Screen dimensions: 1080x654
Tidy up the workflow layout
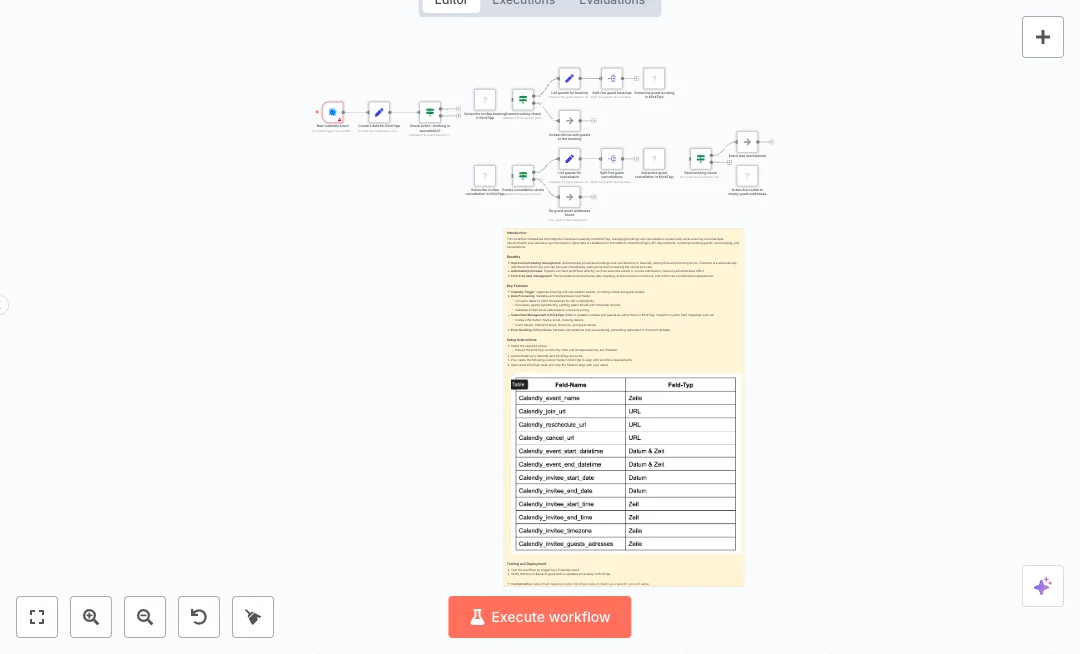253,617
